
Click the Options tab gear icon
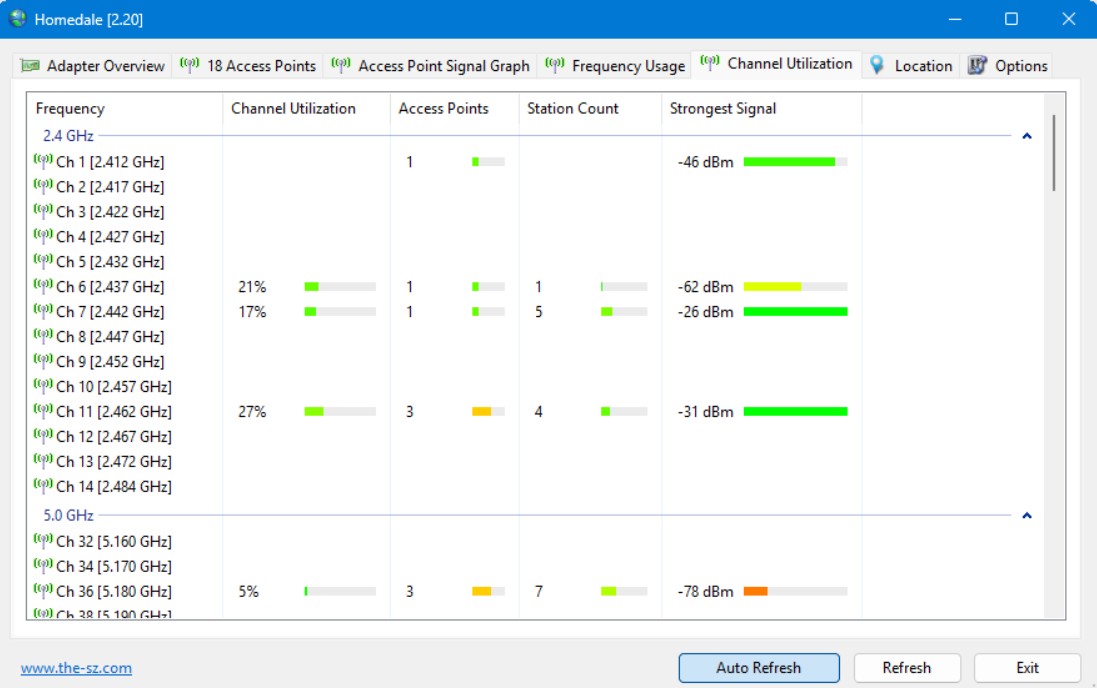977,66
